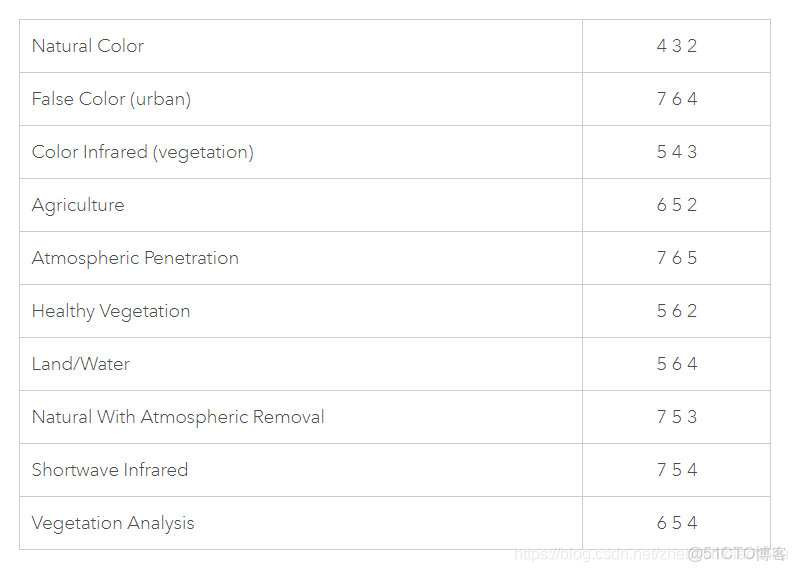
Task: Click the 7 5 4 band value
Action: click(677, 470)
